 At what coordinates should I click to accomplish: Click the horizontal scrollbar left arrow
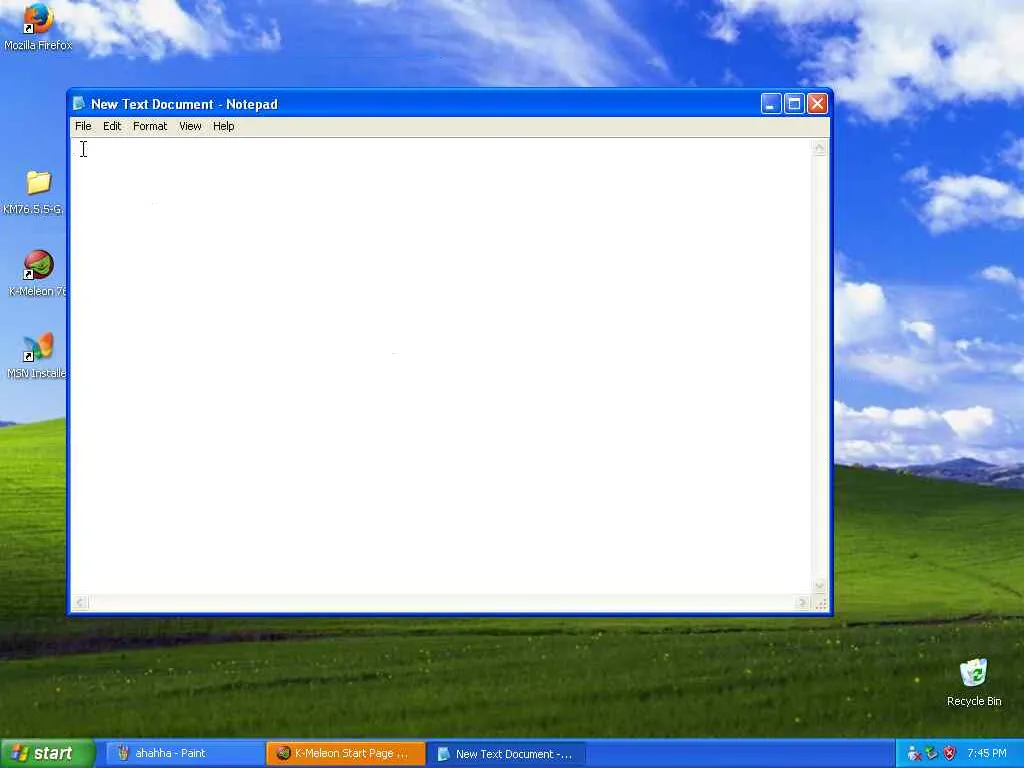(80, 603)
